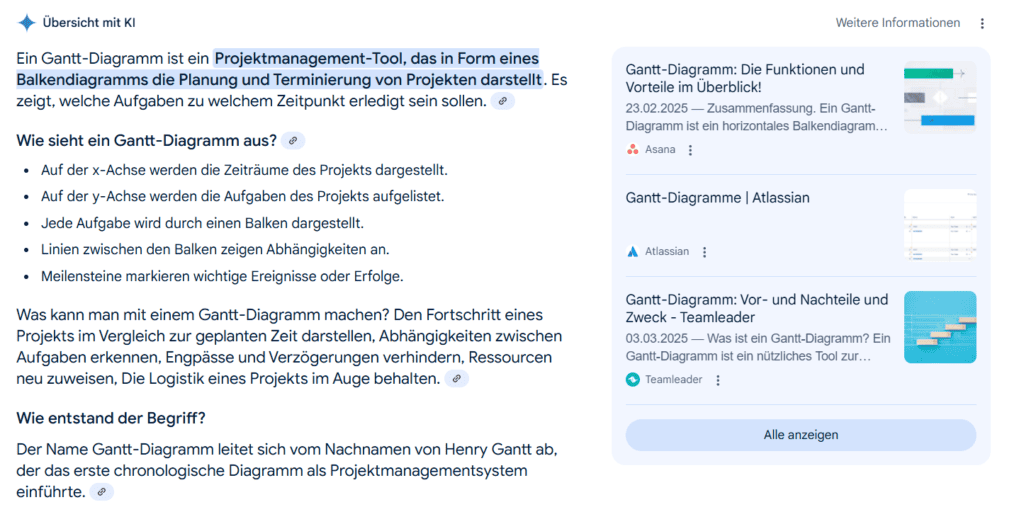This screenshot has width=1024, height=507.
Task: Click the Teamleader logo icon
Action: click(x=632, y=380)
